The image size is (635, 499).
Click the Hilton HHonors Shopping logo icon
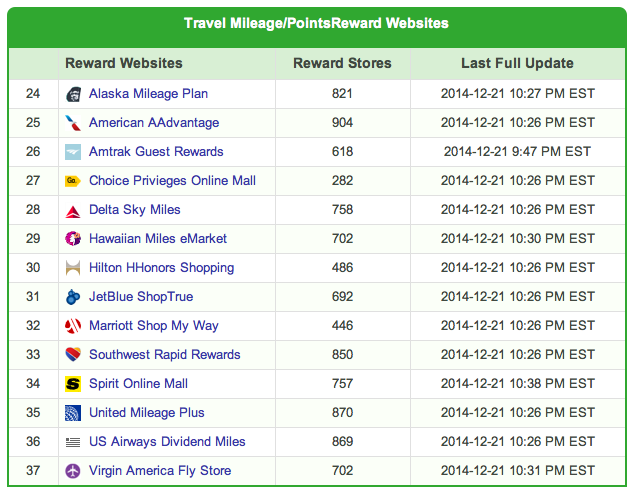pyautogui.click(x=73, y=268)
